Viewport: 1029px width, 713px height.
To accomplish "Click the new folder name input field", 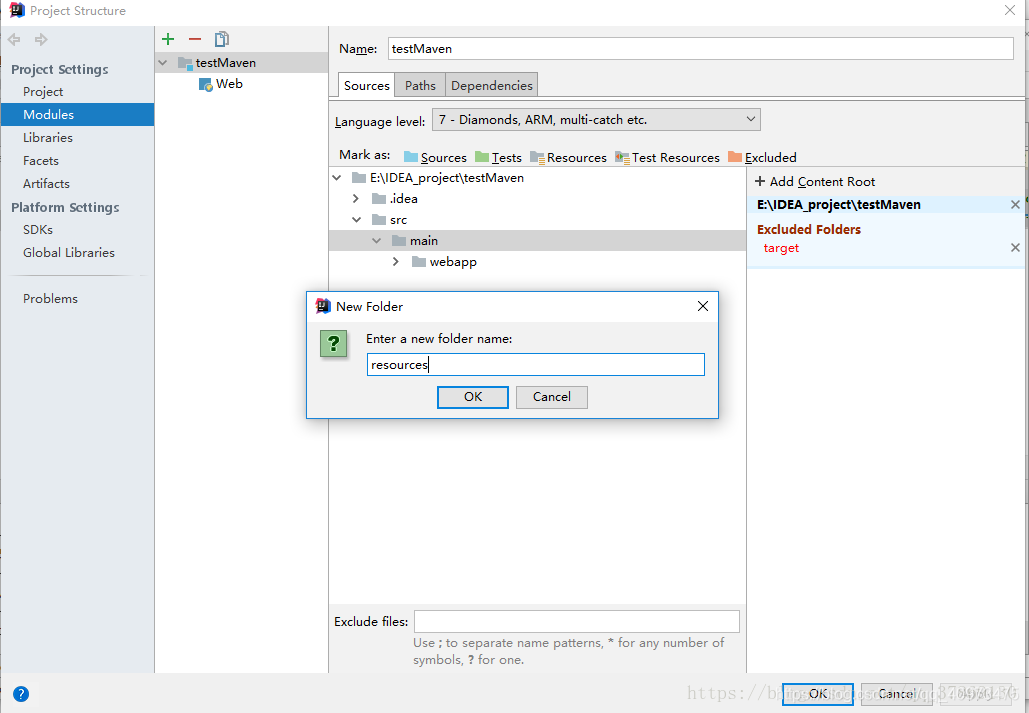I will click(536, 365).
